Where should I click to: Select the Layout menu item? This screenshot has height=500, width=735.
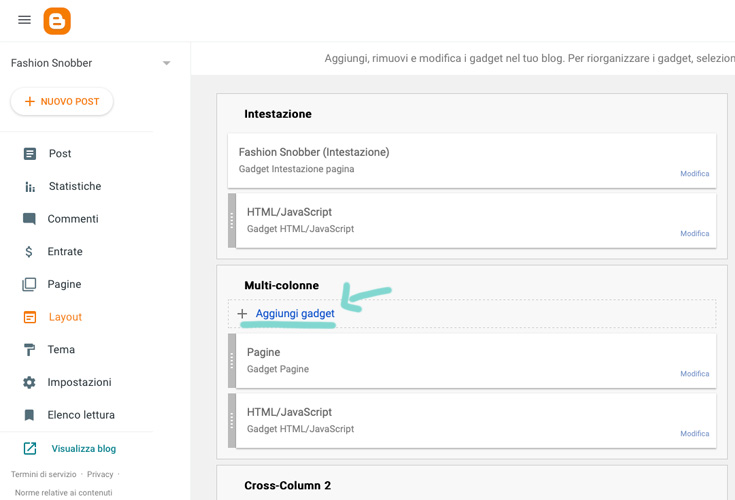click(65, 317)
